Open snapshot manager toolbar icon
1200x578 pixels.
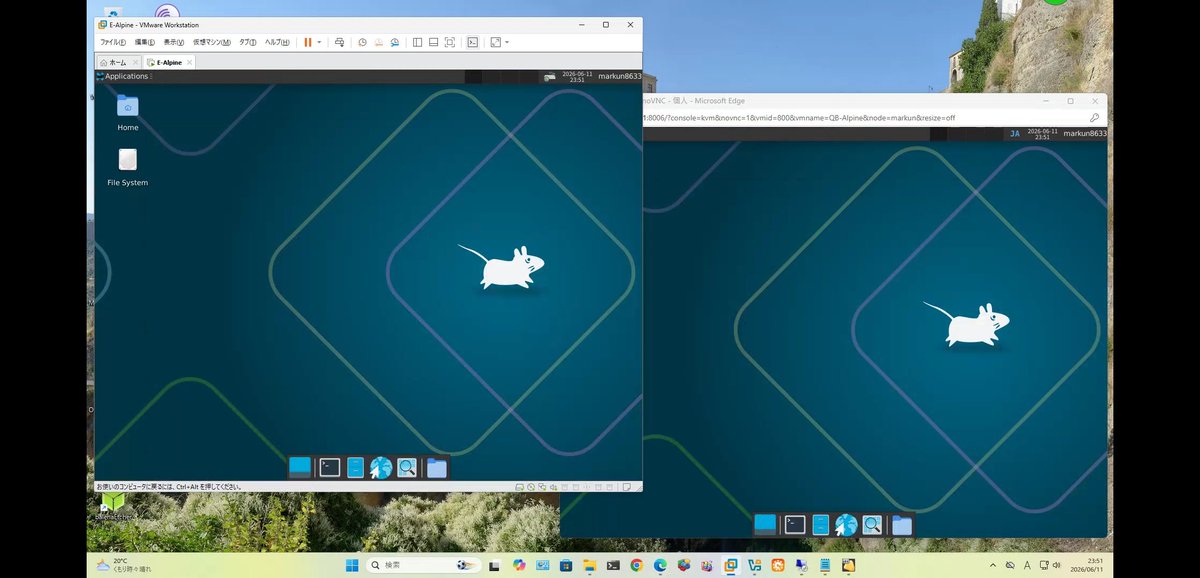pos(395,42)
